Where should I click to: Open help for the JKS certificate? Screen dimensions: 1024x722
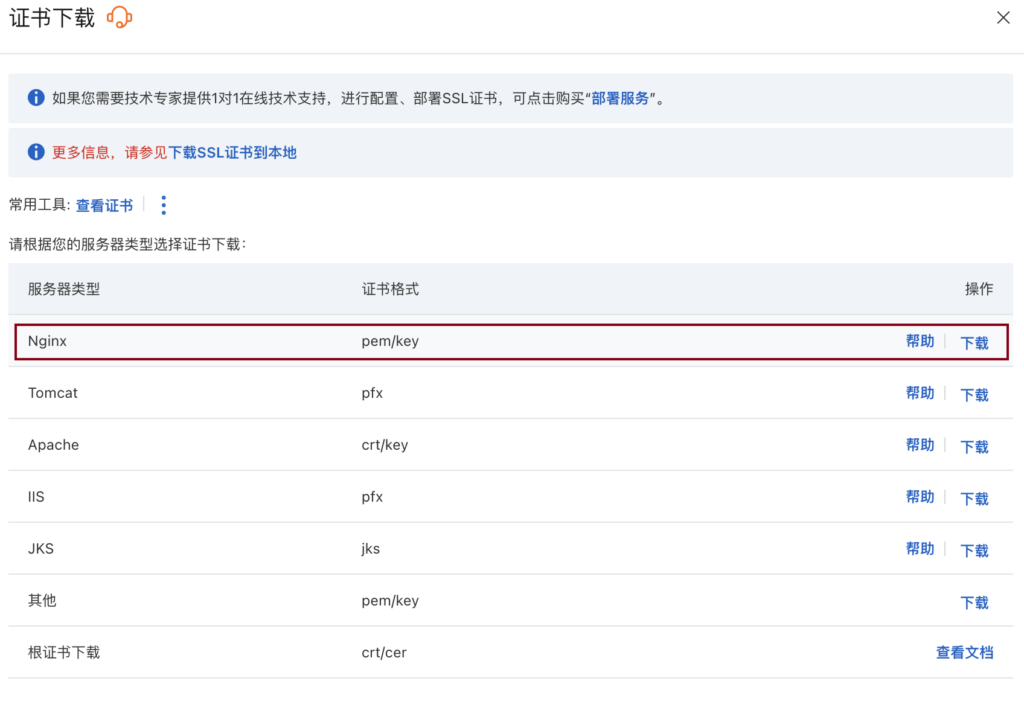click(x=920, y=549)
